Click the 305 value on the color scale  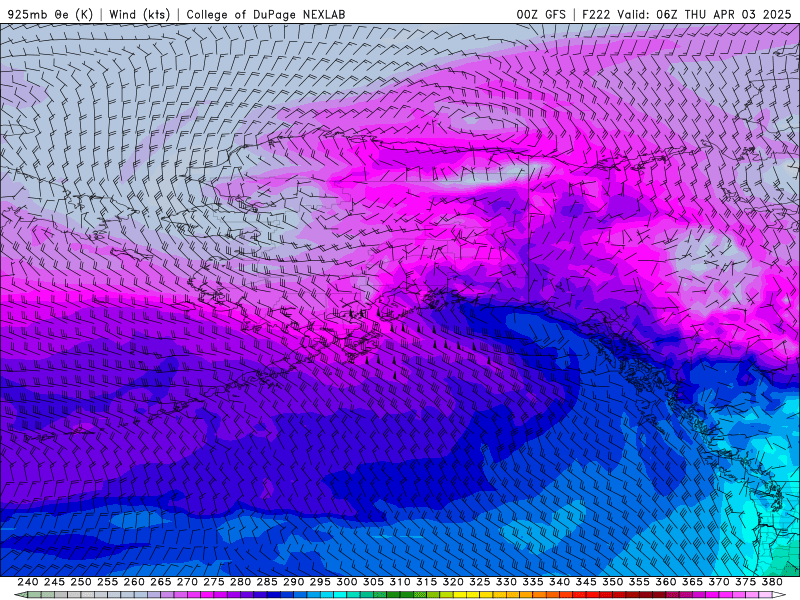click(x=373, y=582)
